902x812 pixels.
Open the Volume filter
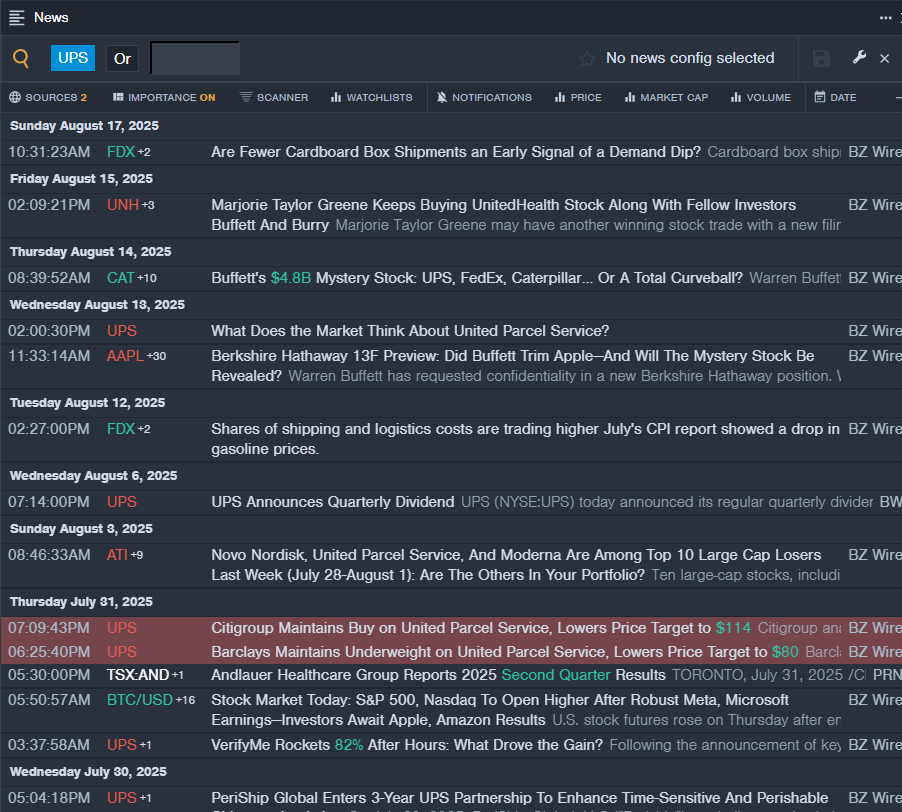760,97
